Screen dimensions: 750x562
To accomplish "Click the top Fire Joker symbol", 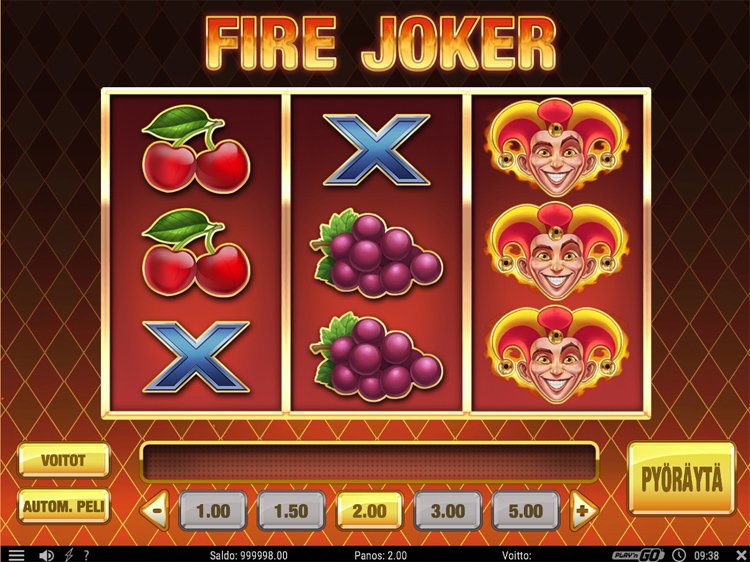I will (556, 147).
